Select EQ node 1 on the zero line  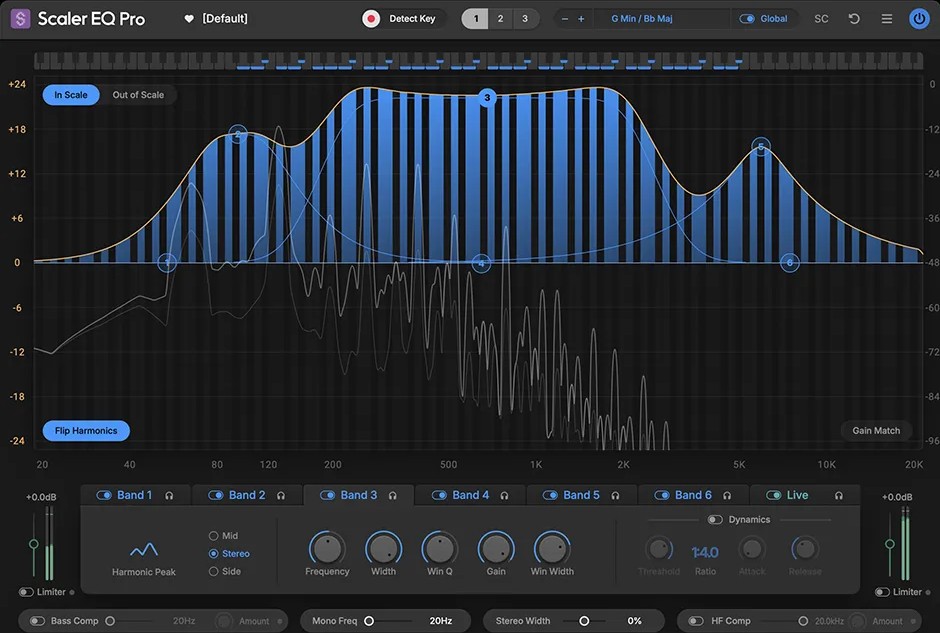167,263
